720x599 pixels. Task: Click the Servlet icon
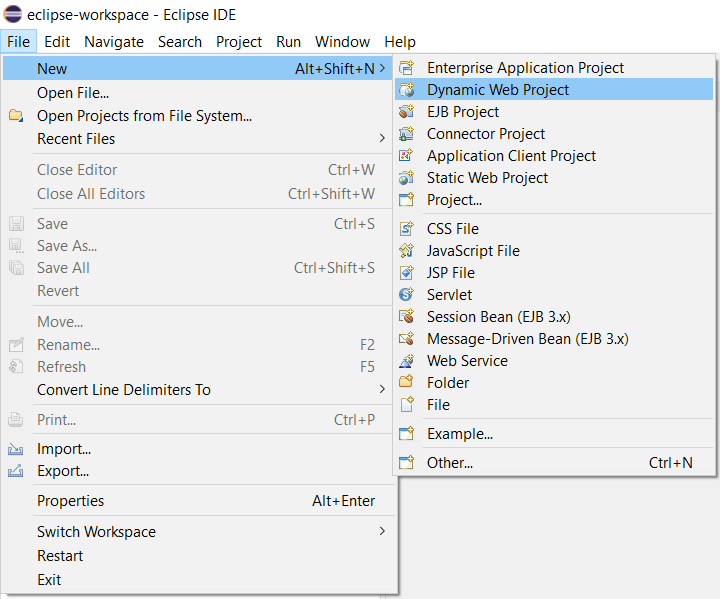pos(406,295)
